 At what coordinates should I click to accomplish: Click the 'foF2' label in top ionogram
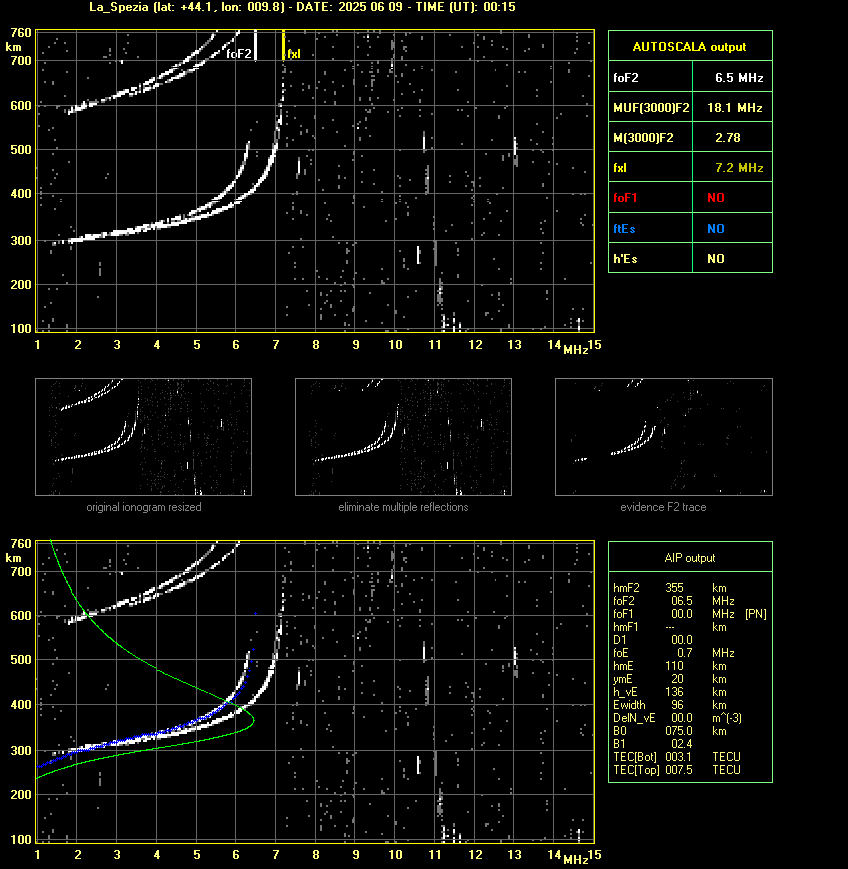(239, 54)
